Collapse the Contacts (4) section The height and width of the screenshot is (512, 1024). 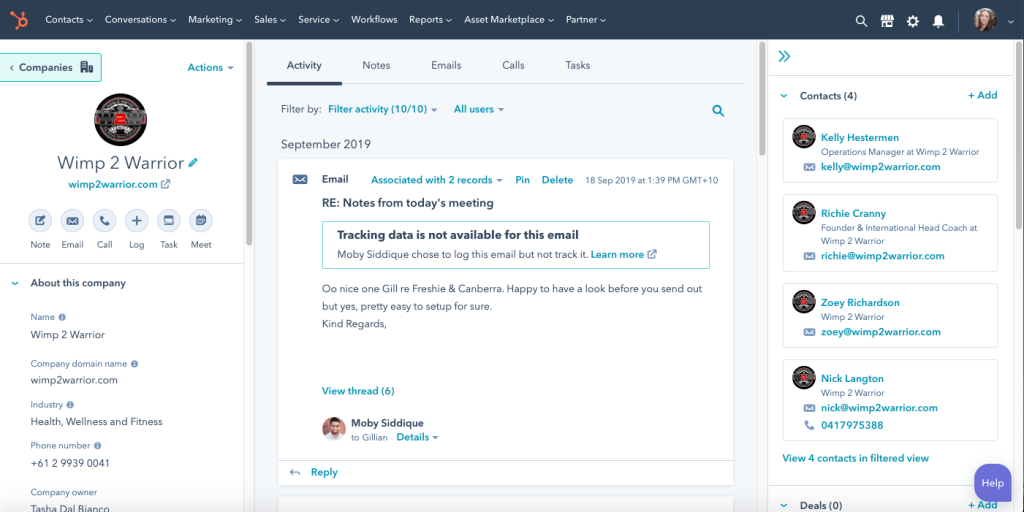784,96
